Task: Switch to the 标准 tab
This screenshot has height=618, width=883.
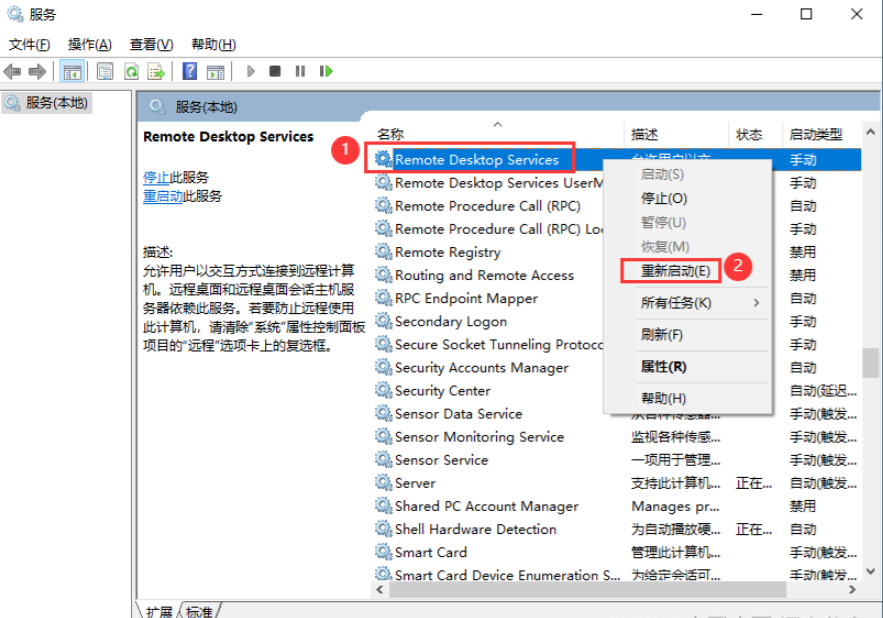Action: [199, 611]
